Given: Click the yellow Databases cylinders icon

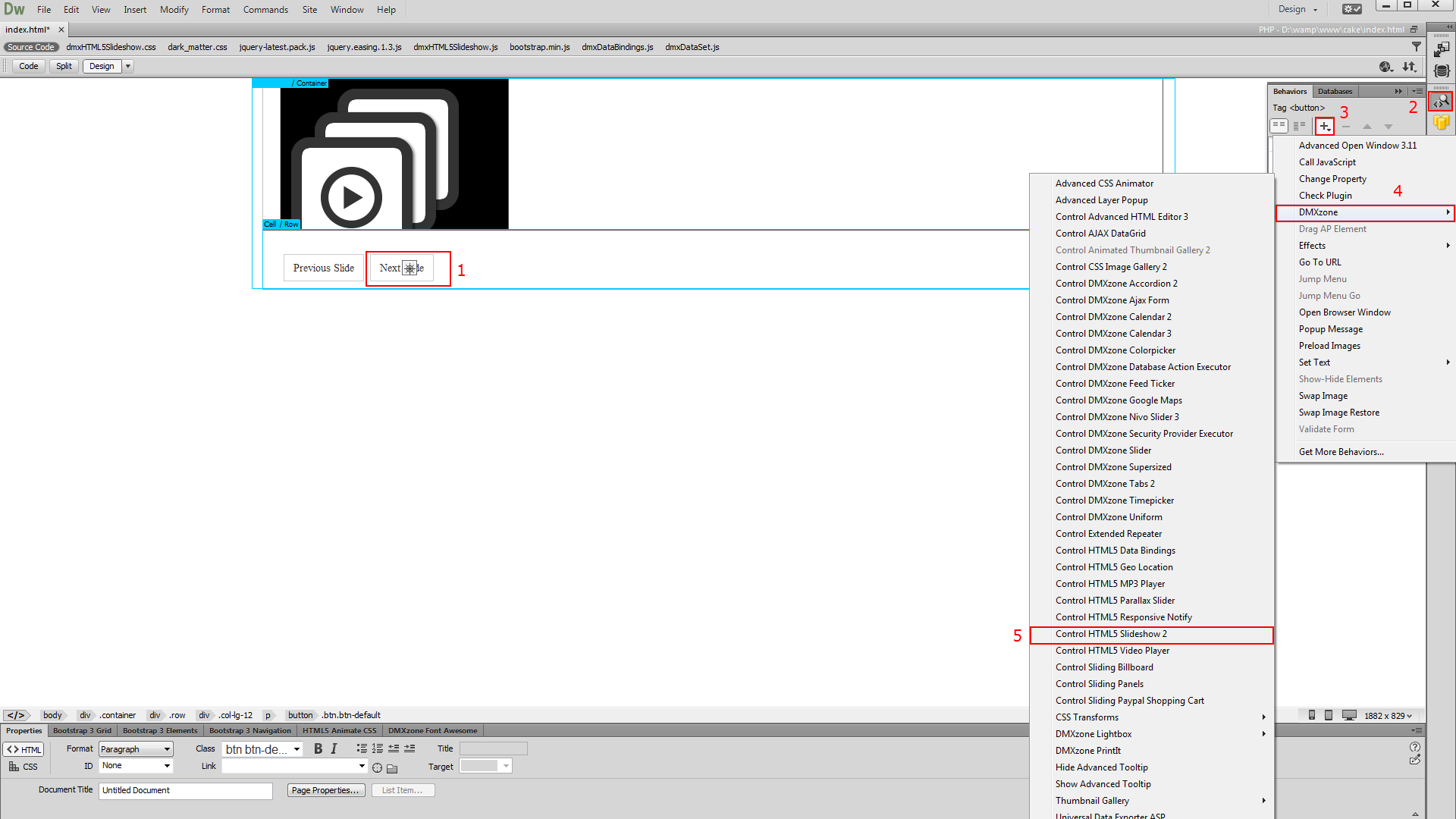Looking at the screenshot, I should click(x=1441, y=123).
